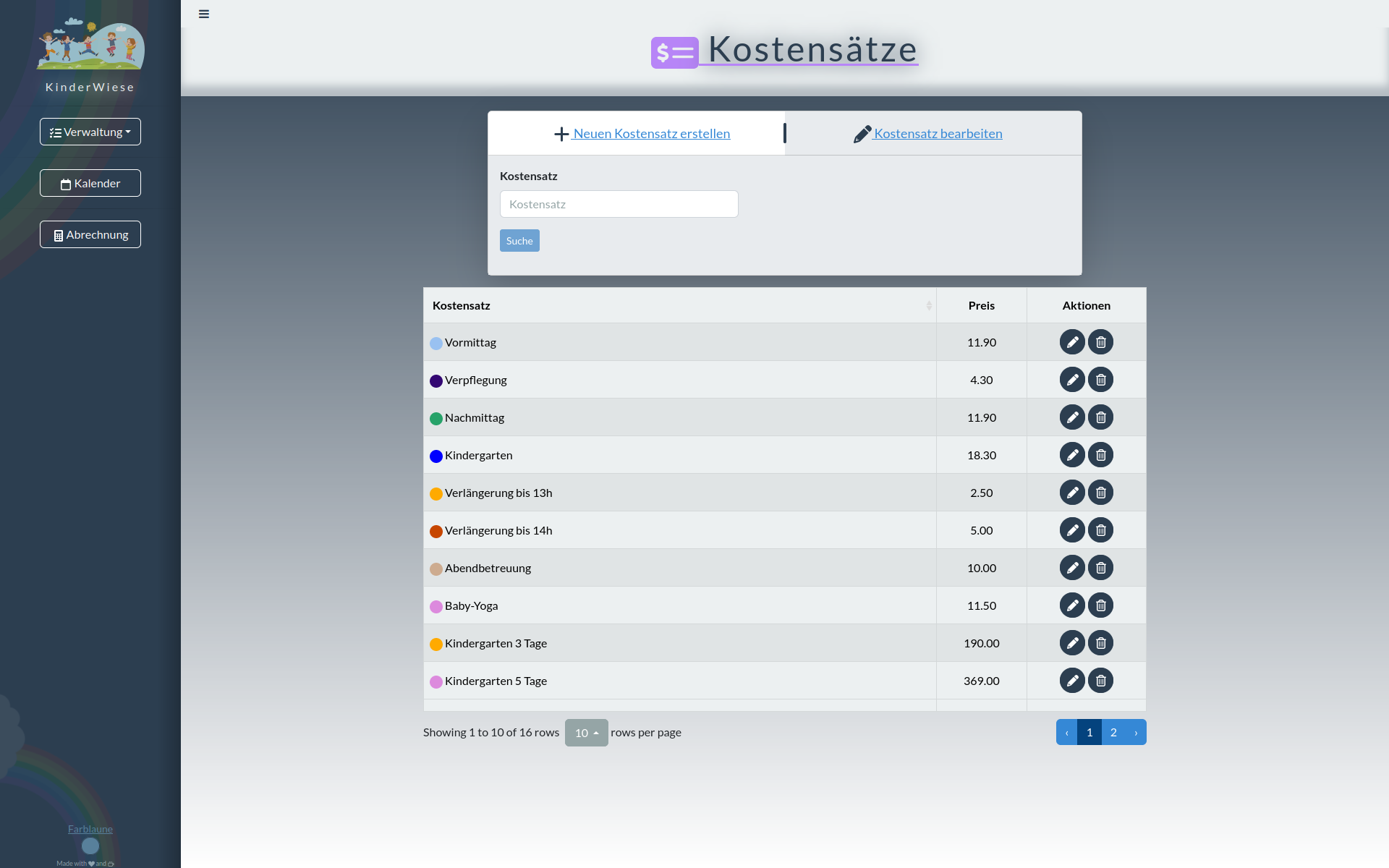The image size is (1389, 868).
Task: Edit Verlängerung bis 13h entry
Action: (1072, 493)
